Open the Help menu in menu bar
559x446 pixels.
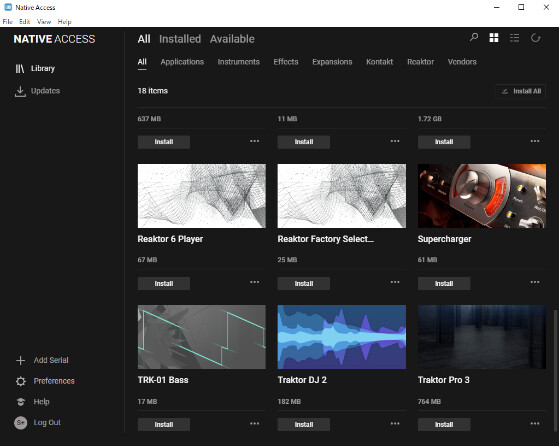pos(65,22)
